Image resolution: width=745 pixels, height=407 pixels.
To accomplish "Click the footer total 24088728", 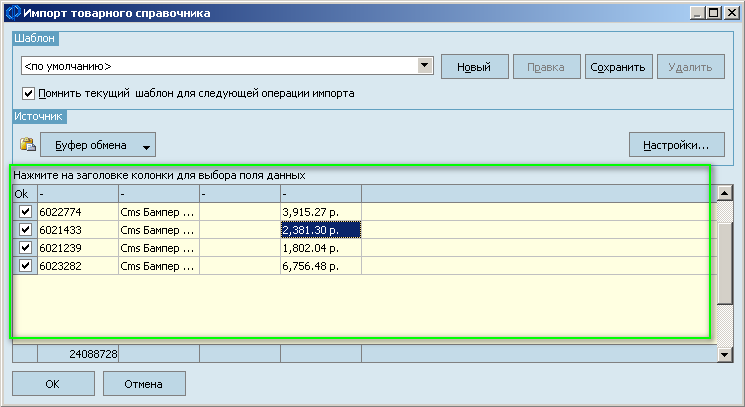I will pos(78,354).
